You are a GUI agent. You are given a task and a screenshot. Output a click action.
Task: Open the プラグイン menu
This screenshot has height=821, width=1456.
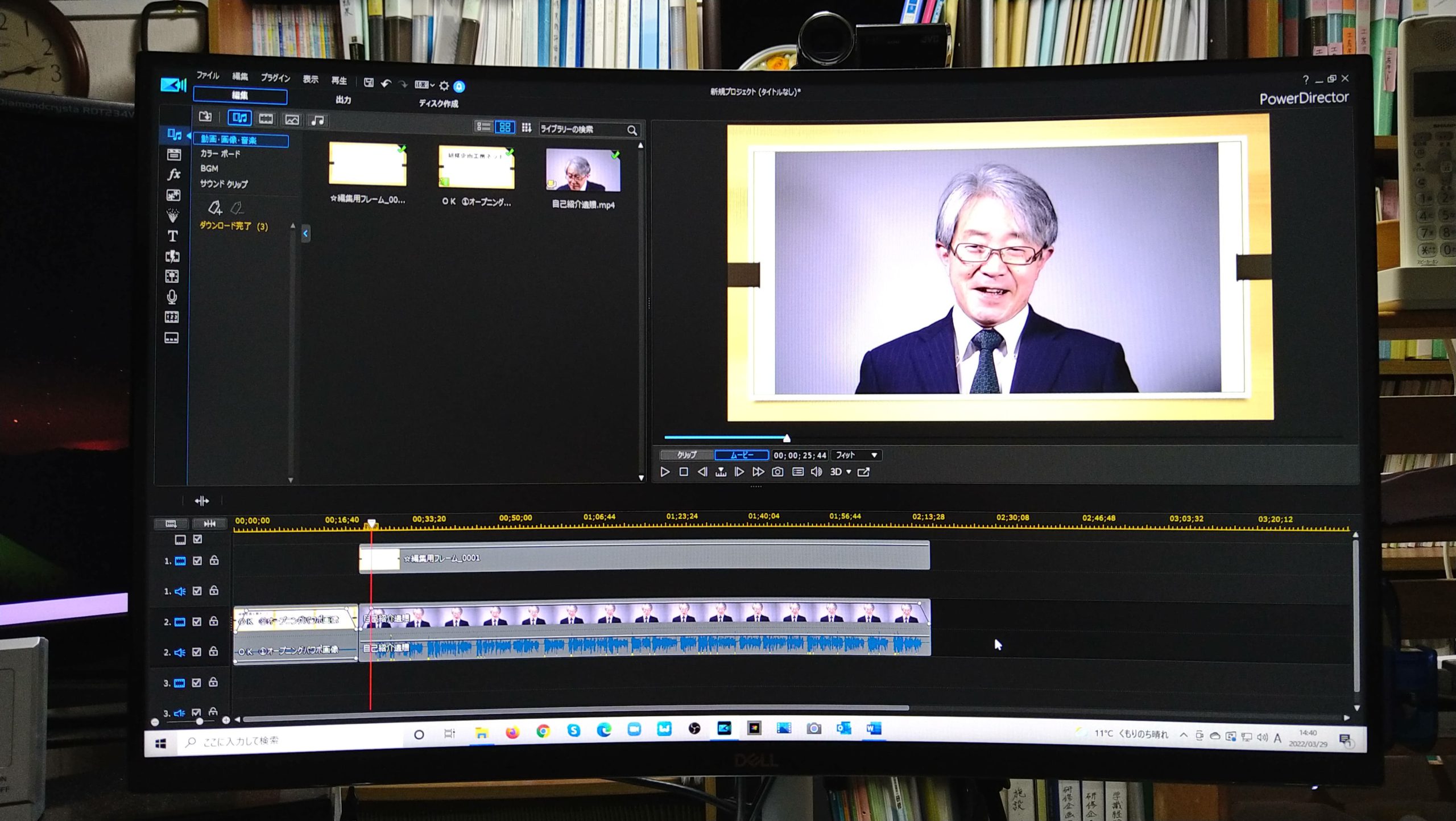pos(275,77)
